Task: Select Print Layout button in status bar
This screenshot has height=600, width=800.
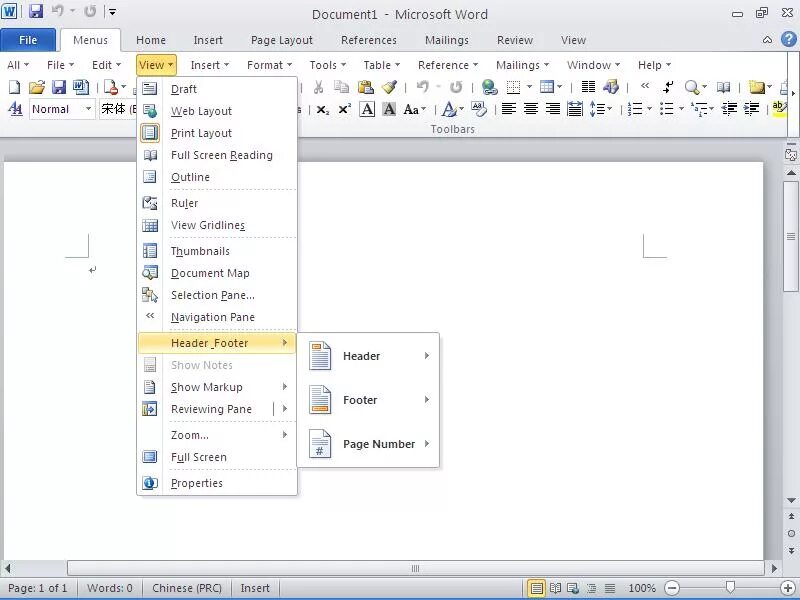Action: coord(536,588)
